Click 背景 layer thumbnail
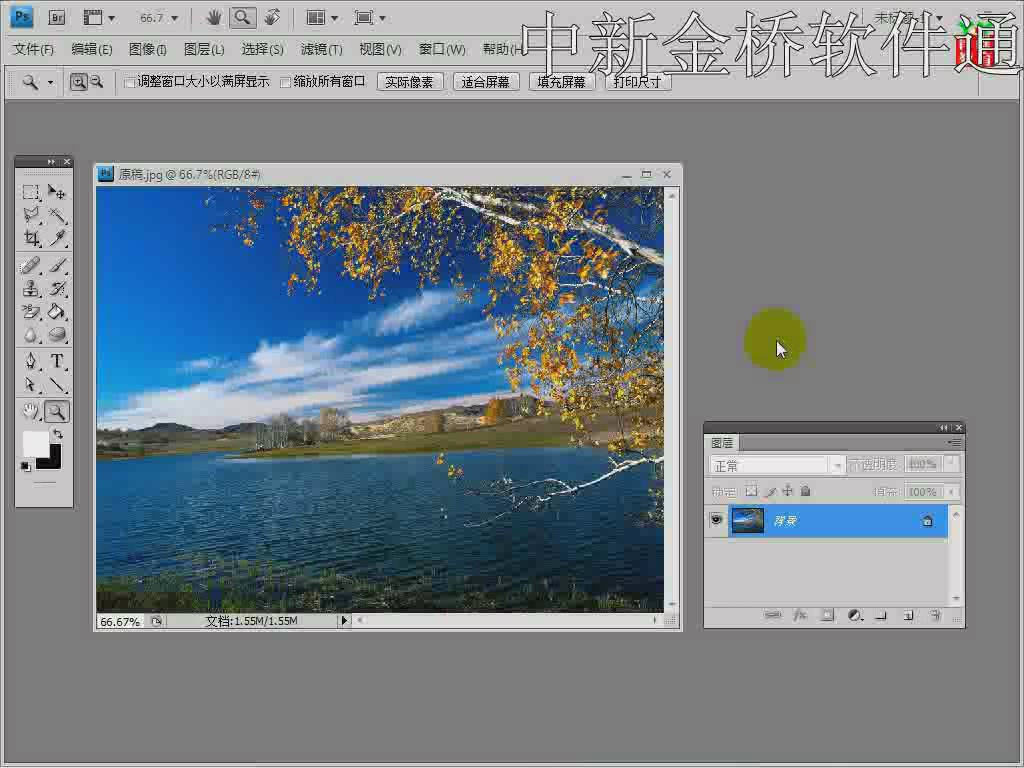Image resolution: width=1024 pixels, height=768 pixels. click(x=747, y=520)
